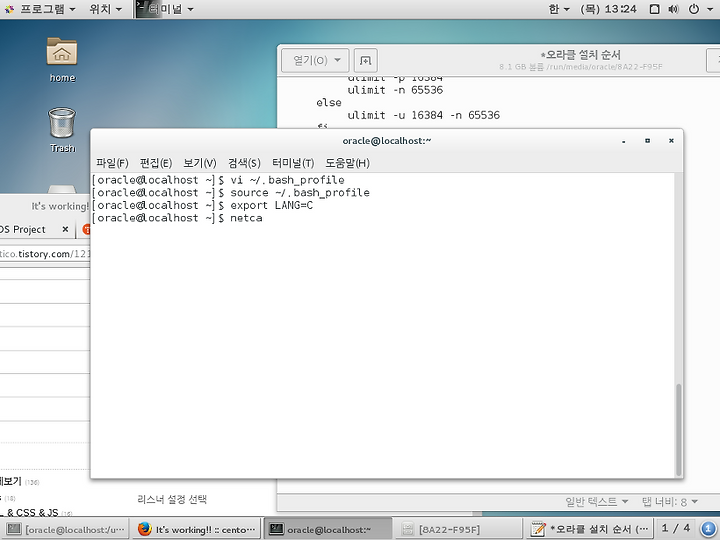Switch to *오라클 설치 순서 taskbar item
Viewport: 720px width, 540px height.
point(589,529)
